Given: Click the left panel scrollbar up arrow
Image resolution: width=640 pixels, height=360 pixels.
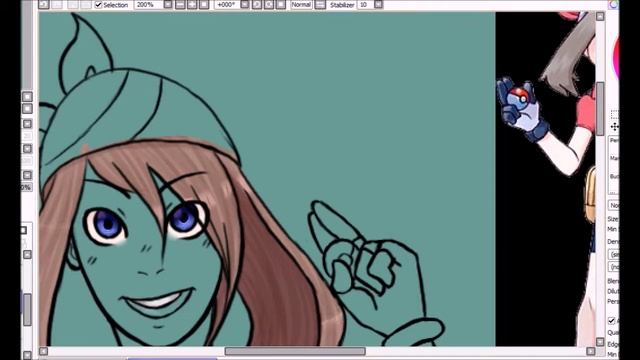Looking at the screenshot, I should pyautogui.click(x=27, y=255).
